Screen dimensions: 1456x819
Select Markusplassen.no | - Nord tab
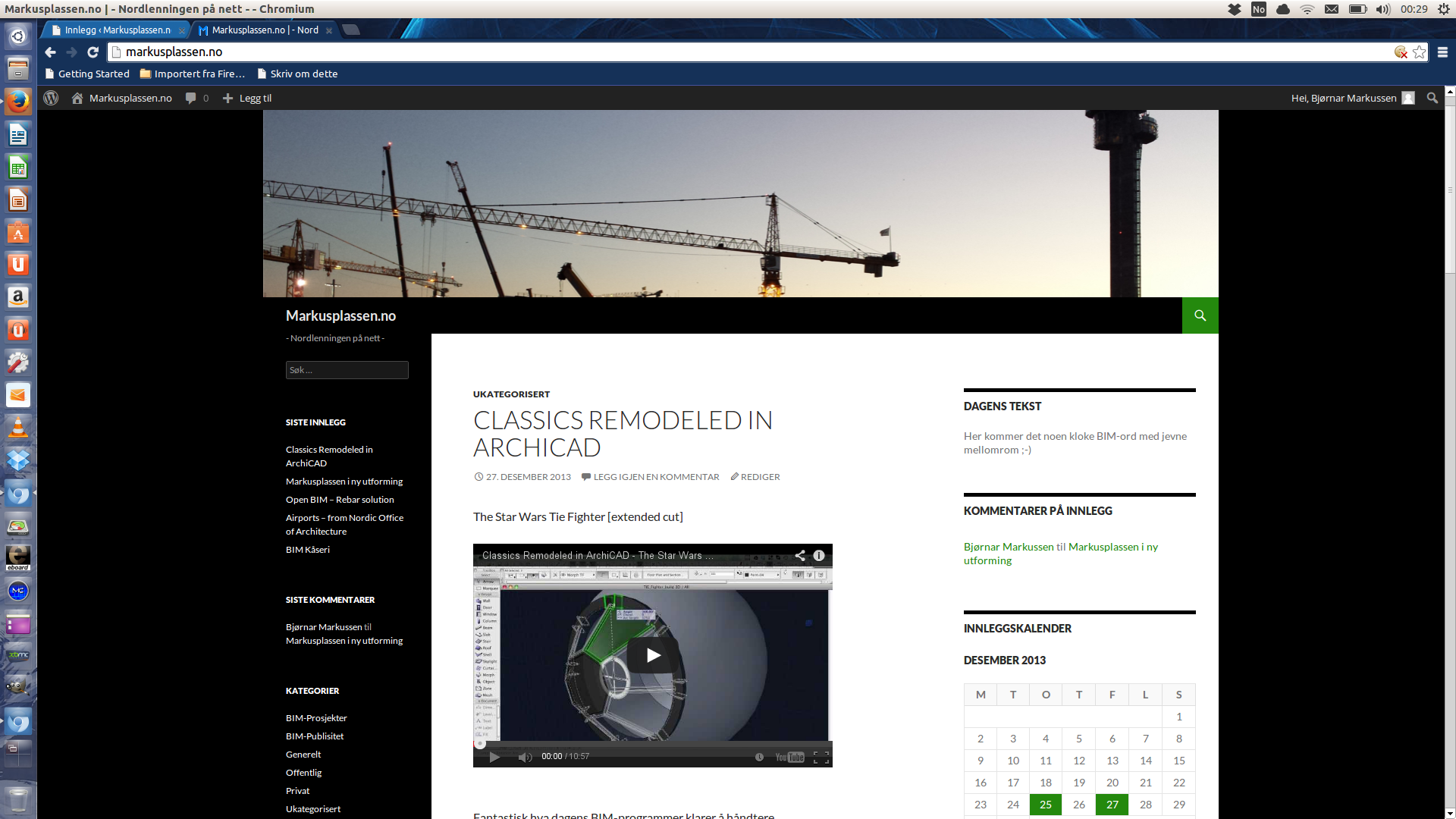(x=264, y=30)
